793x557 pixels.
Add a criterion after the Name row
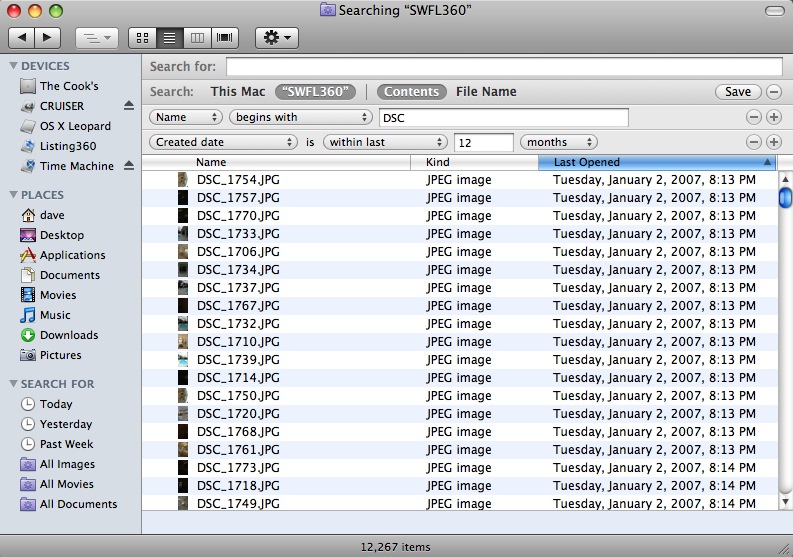(x=774, y=117)
